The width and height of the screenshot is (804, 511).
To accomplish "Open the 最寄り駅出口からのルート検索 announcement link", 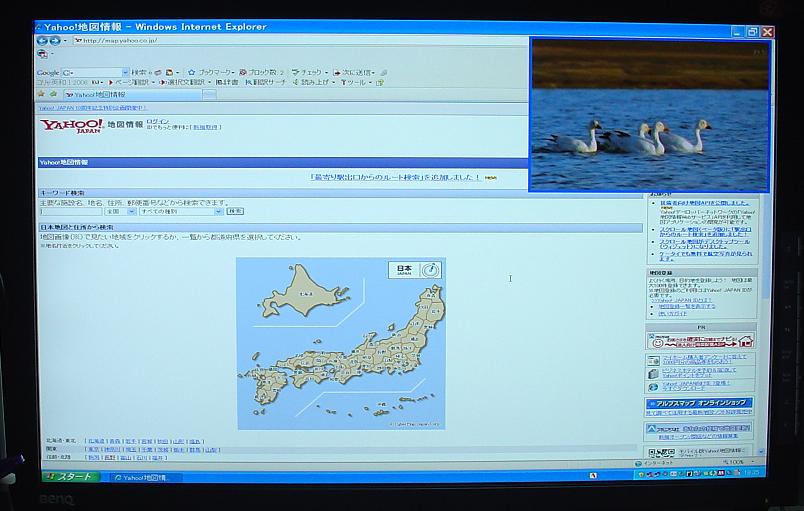I will (x=395, y=177).
